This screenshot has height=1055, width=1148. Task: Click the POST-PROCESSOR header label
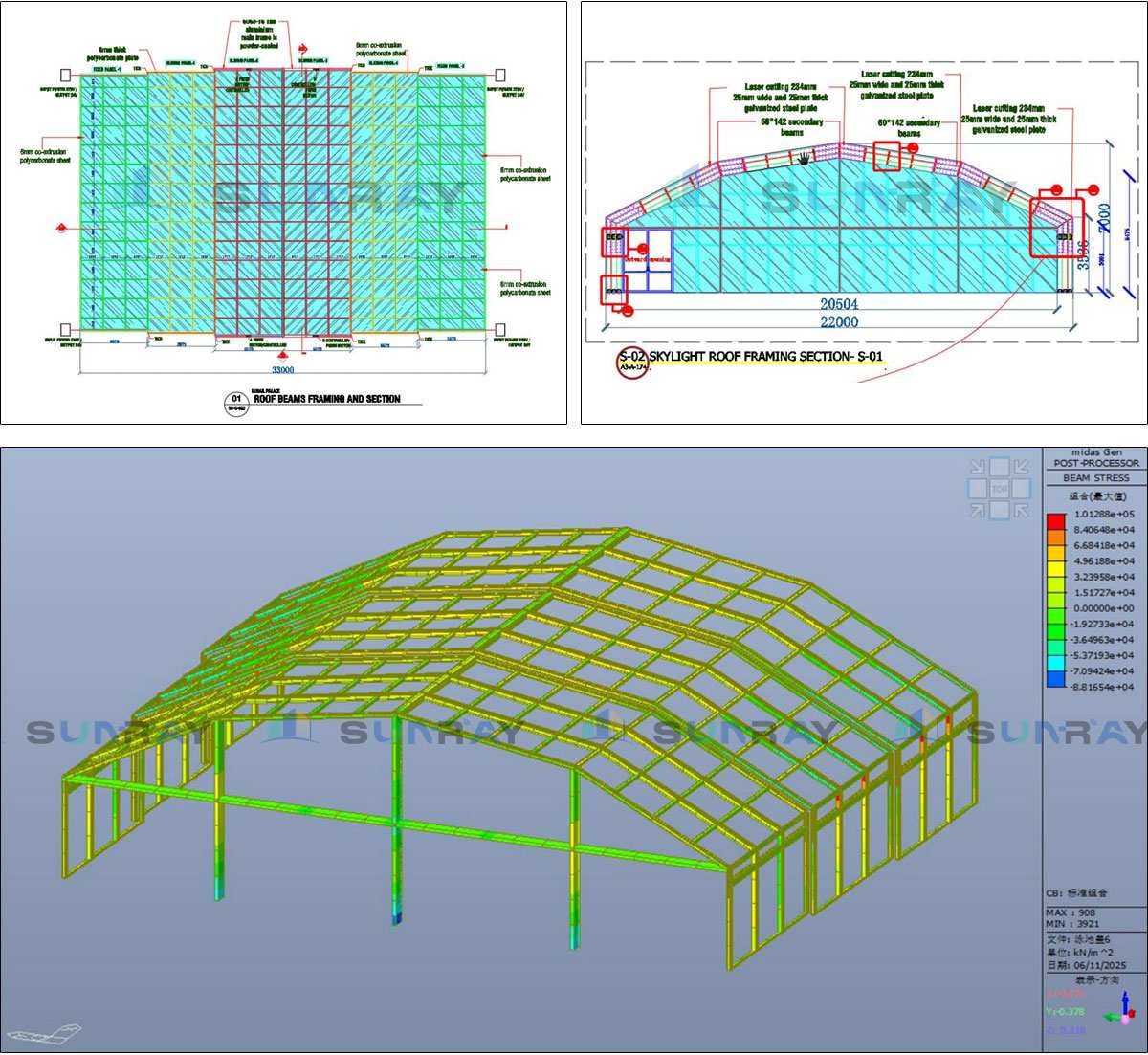[1095, 463]
